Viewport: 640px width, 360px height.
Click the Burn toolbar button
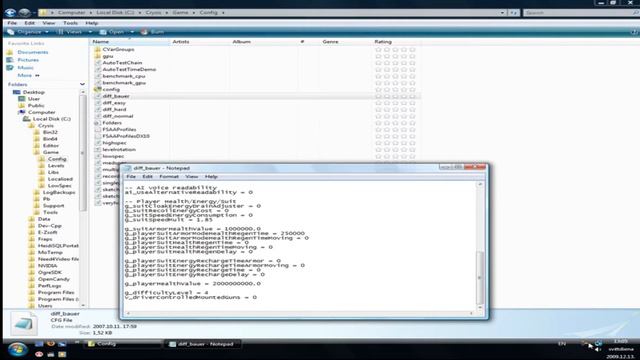153,32
